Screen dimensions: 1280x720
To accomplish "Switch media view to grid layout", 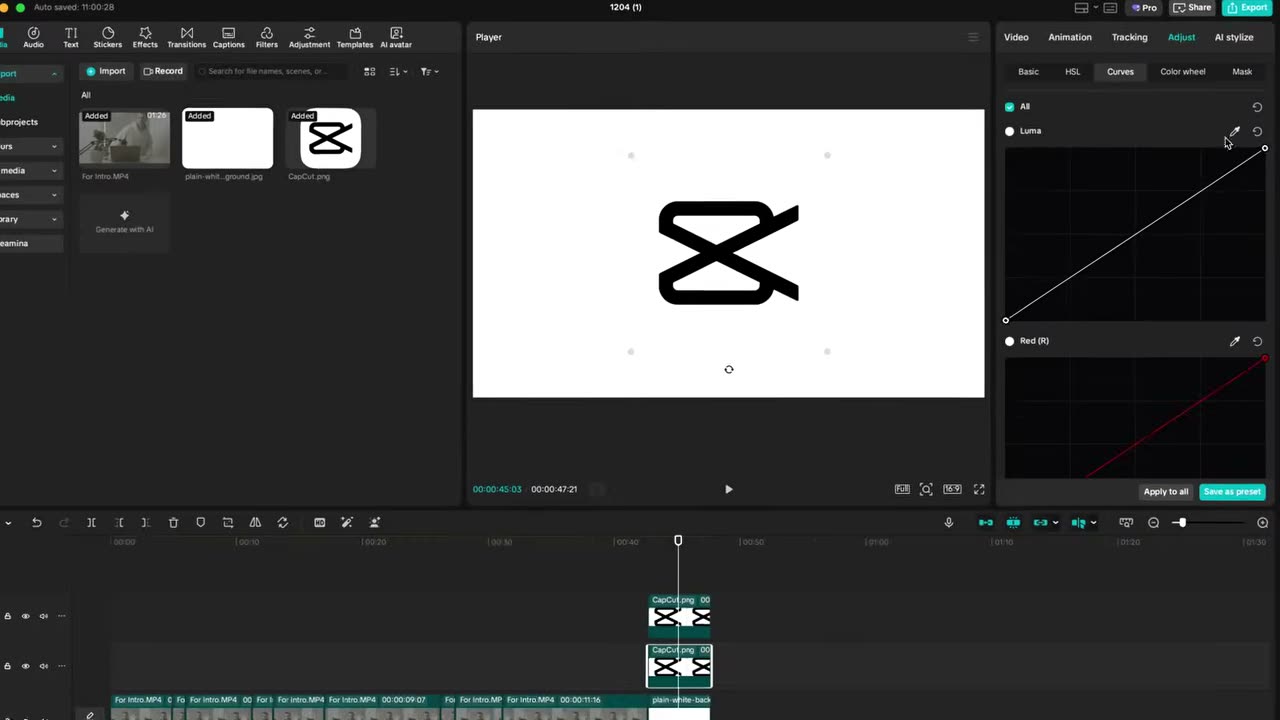I will coord(369,71).
